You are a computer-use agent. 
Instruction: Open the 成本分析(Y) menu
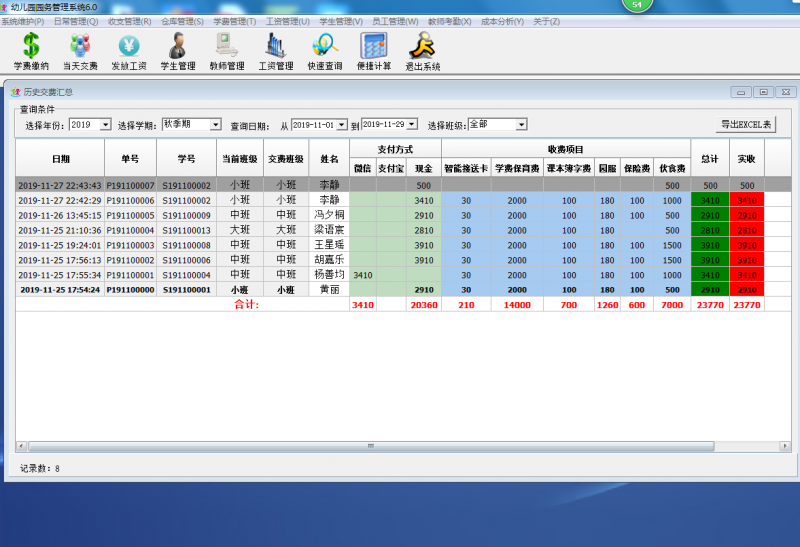click(503, 21)
